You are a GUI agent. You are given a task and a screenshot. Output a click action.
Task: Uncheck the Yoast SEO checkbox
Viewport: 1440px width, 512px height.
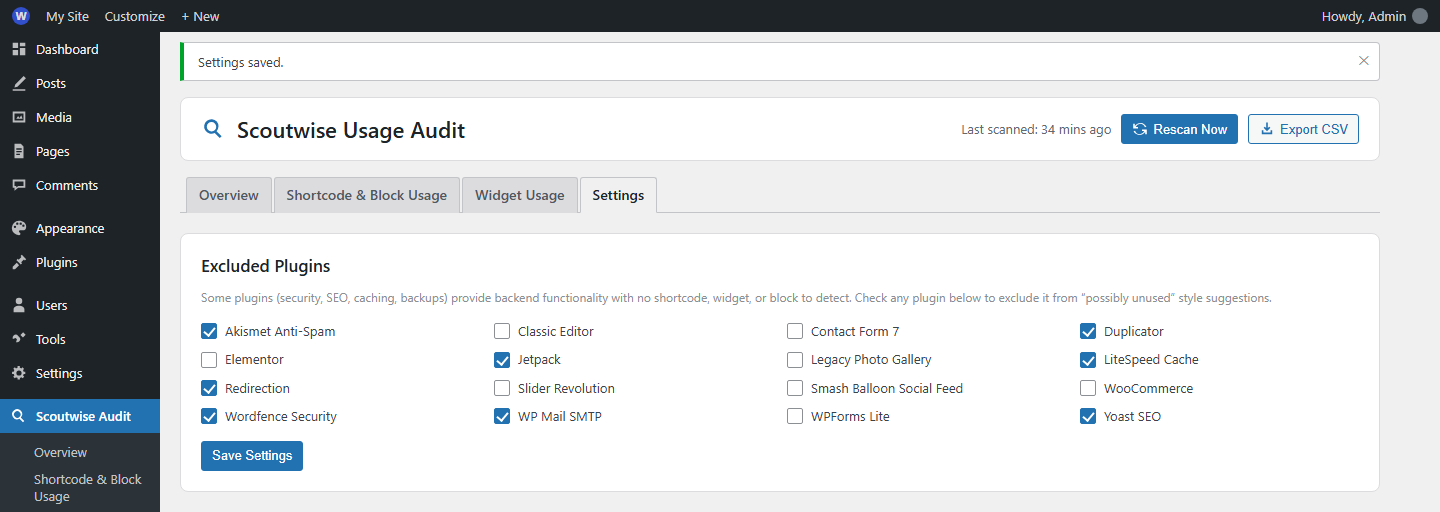[x=1088, y=416]
